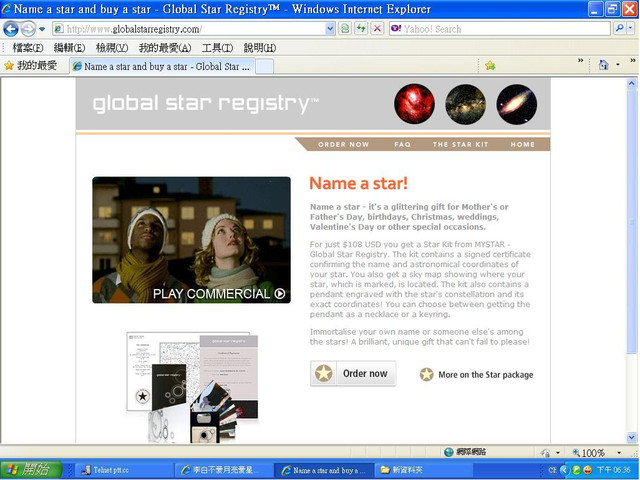Screen dimensions: 640x480
Task: Refresh the page with green arrows icon
Action: click(x=361, y=29)
